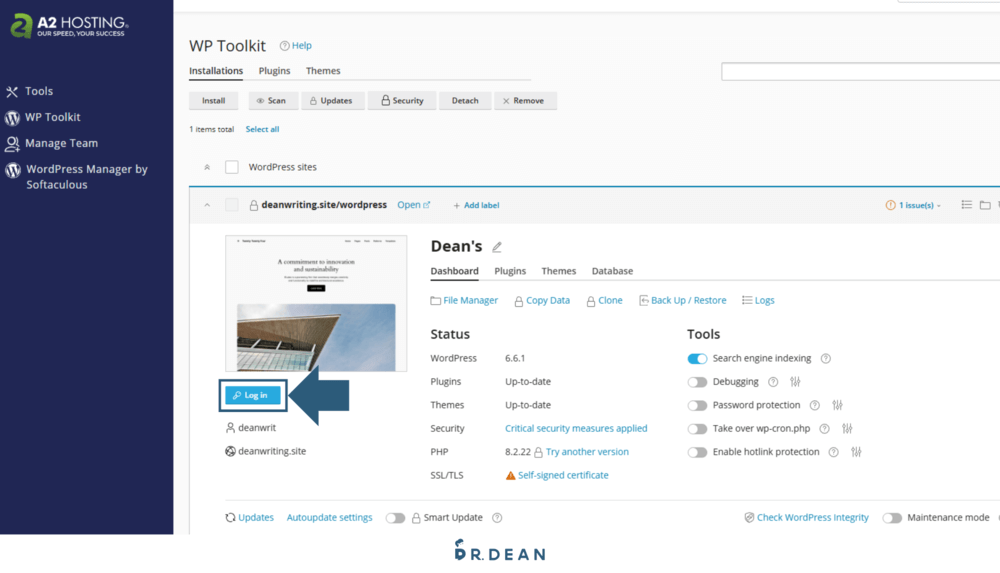Click the list view icon near issues
Viewport: 1000px width, 573px height.
(967, 205)
